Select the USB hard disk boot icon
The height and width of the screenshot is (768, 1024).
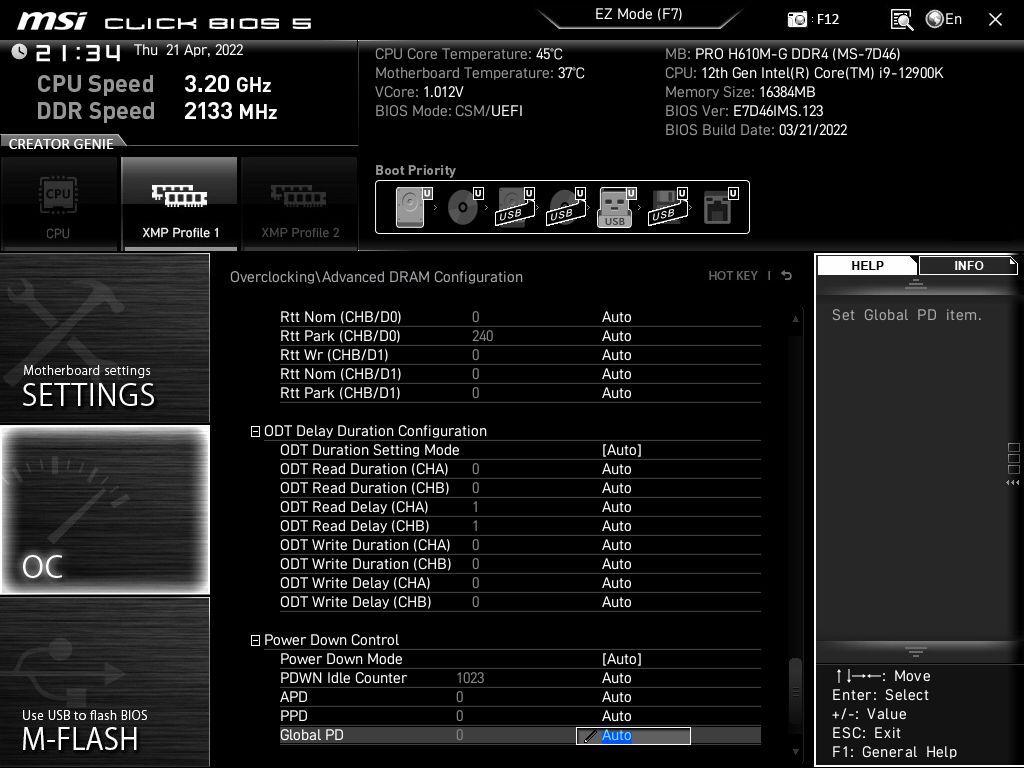coord(515,207)
